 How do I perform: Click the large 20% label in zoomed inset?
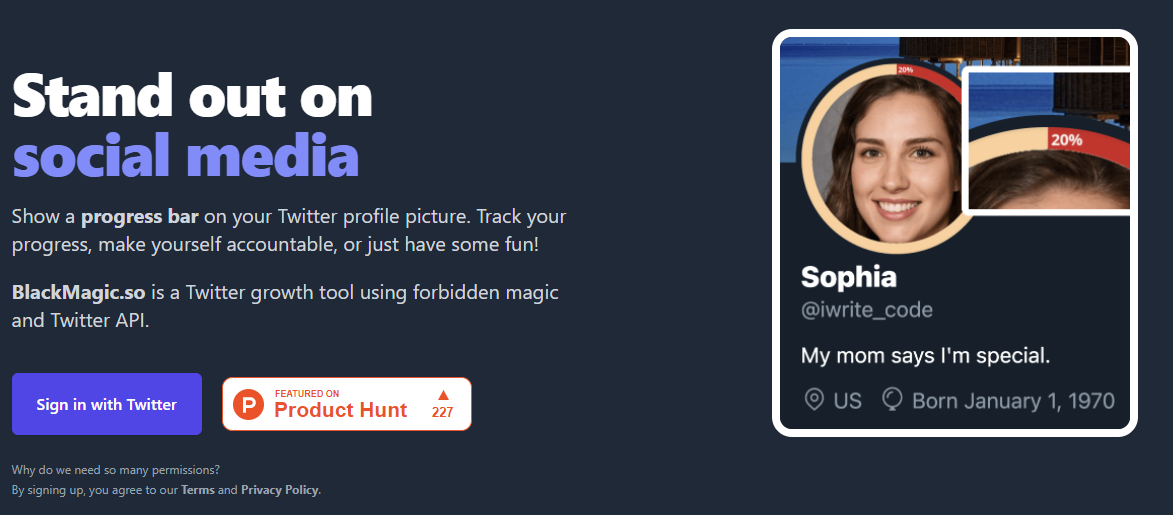click(x=1066, y=140)
